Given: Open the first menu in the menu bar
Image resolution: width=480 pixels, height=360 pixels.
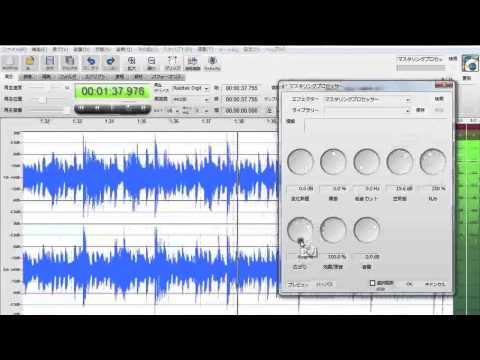Looking at the screenshot, I should (14, 50).
